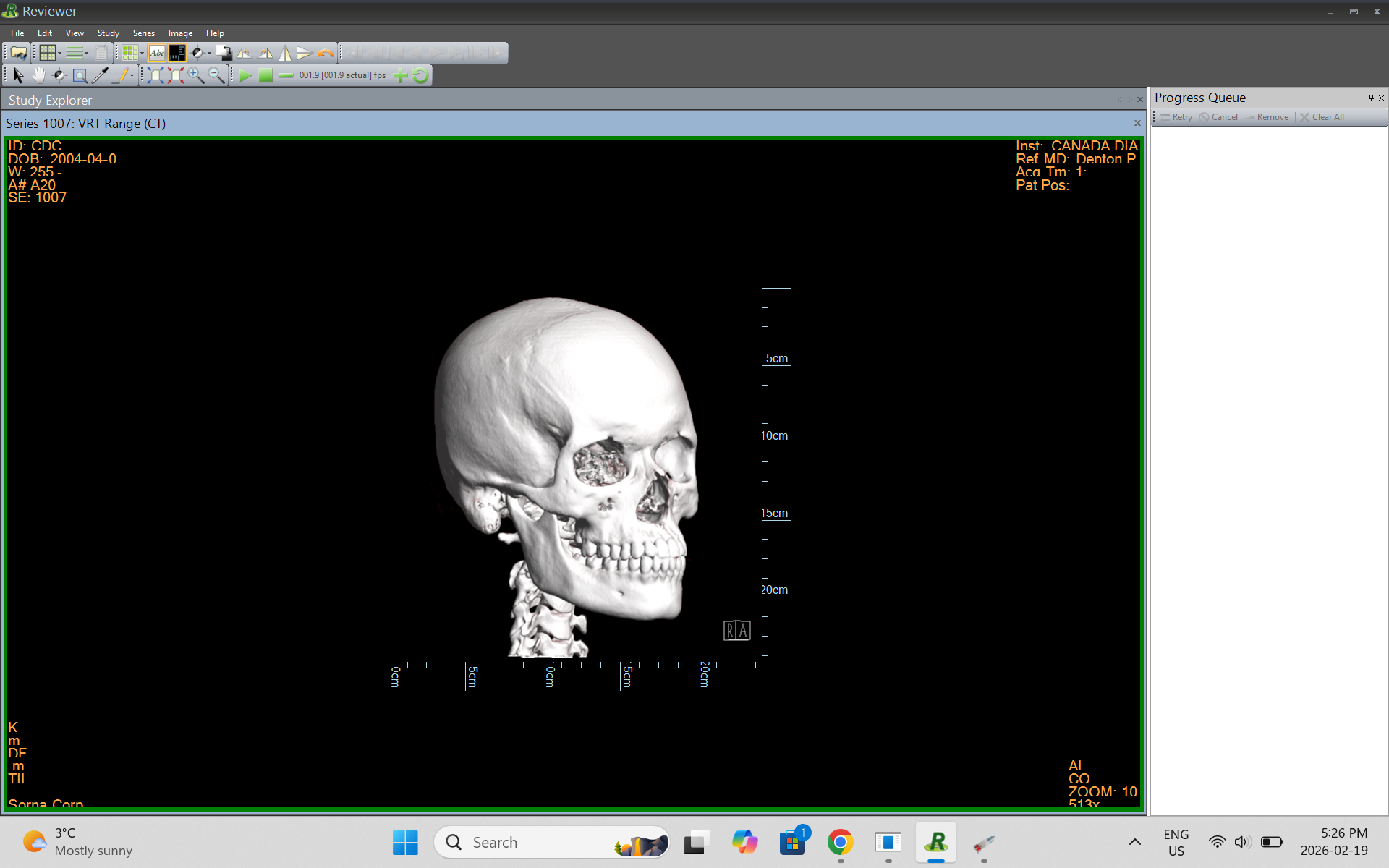Screen dimensions: 1389x868
Task: Activate the magnifying glass tool
Action: pyautogui.click(x=80, y=75)
